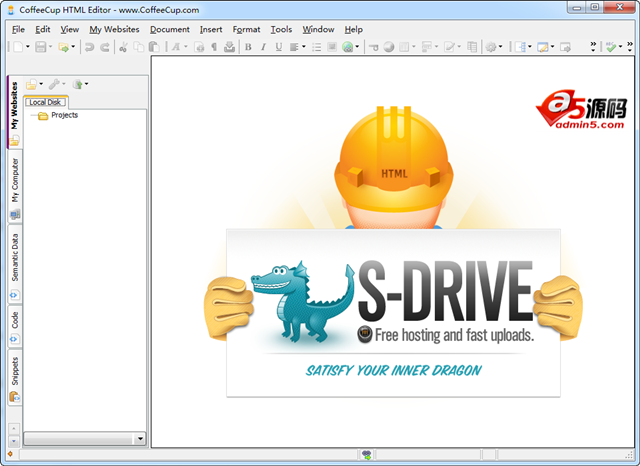
Task: Open the View menu
Action: [x=70, y=29]
